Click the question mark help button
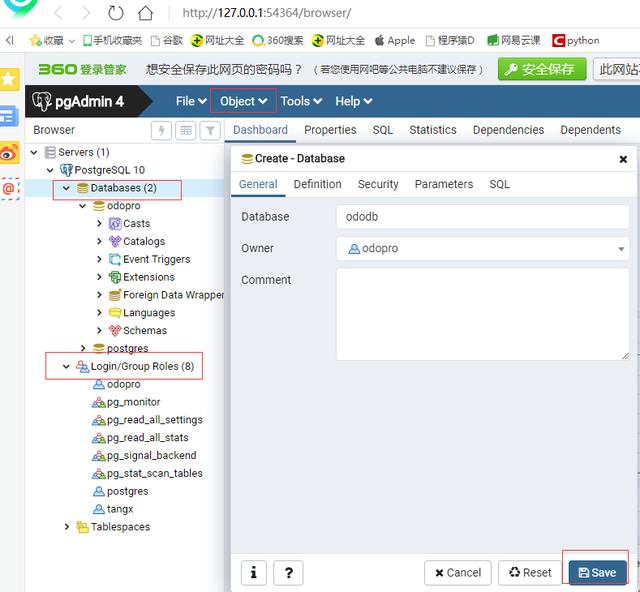 288,572
